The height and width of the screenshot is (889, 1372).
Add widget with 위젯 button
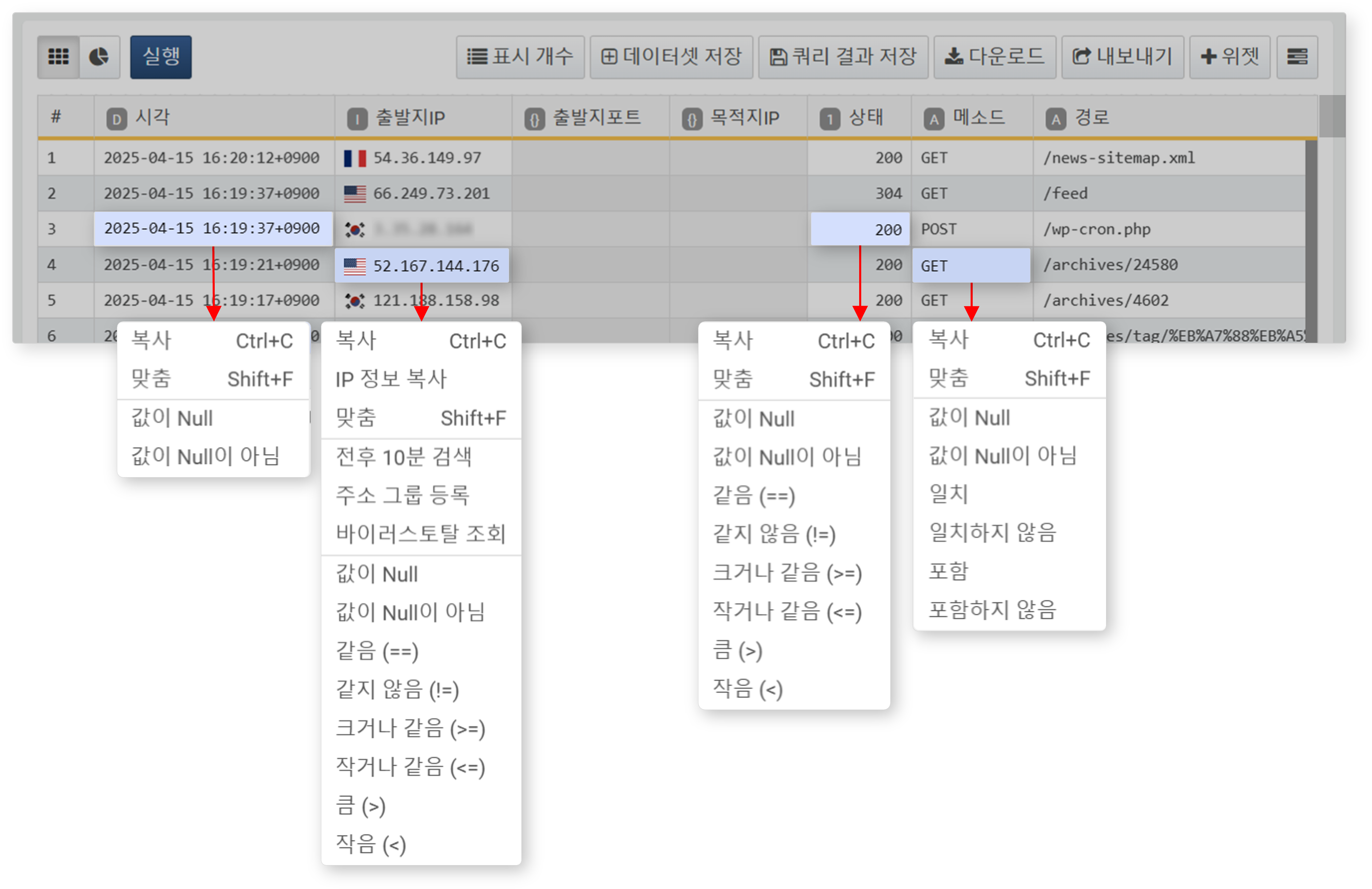click(1230, 56)
